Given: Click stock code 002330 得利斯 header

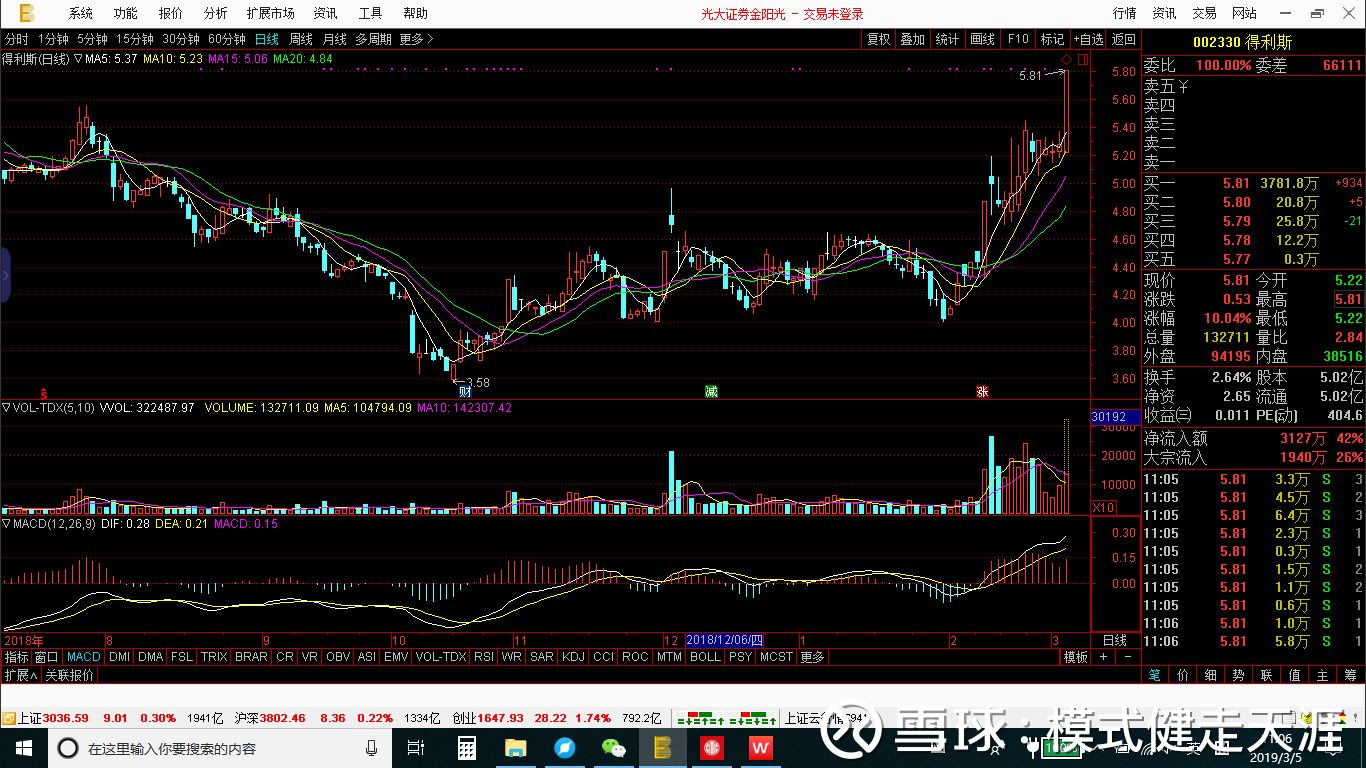Looking at the screenshot, I should click(1242, 42).
